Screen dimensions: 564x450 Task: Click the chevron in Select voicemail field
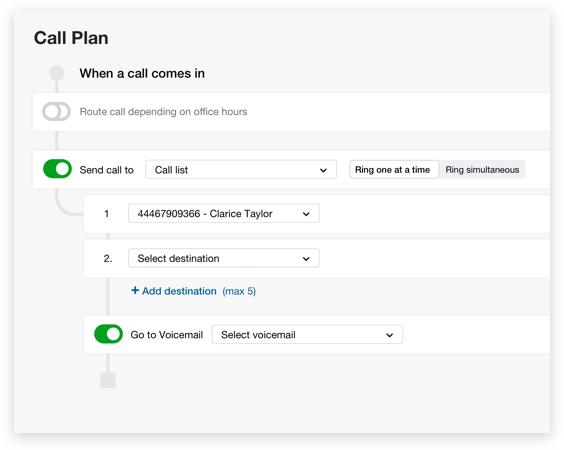pyautogui.click(x=390, y=335)
